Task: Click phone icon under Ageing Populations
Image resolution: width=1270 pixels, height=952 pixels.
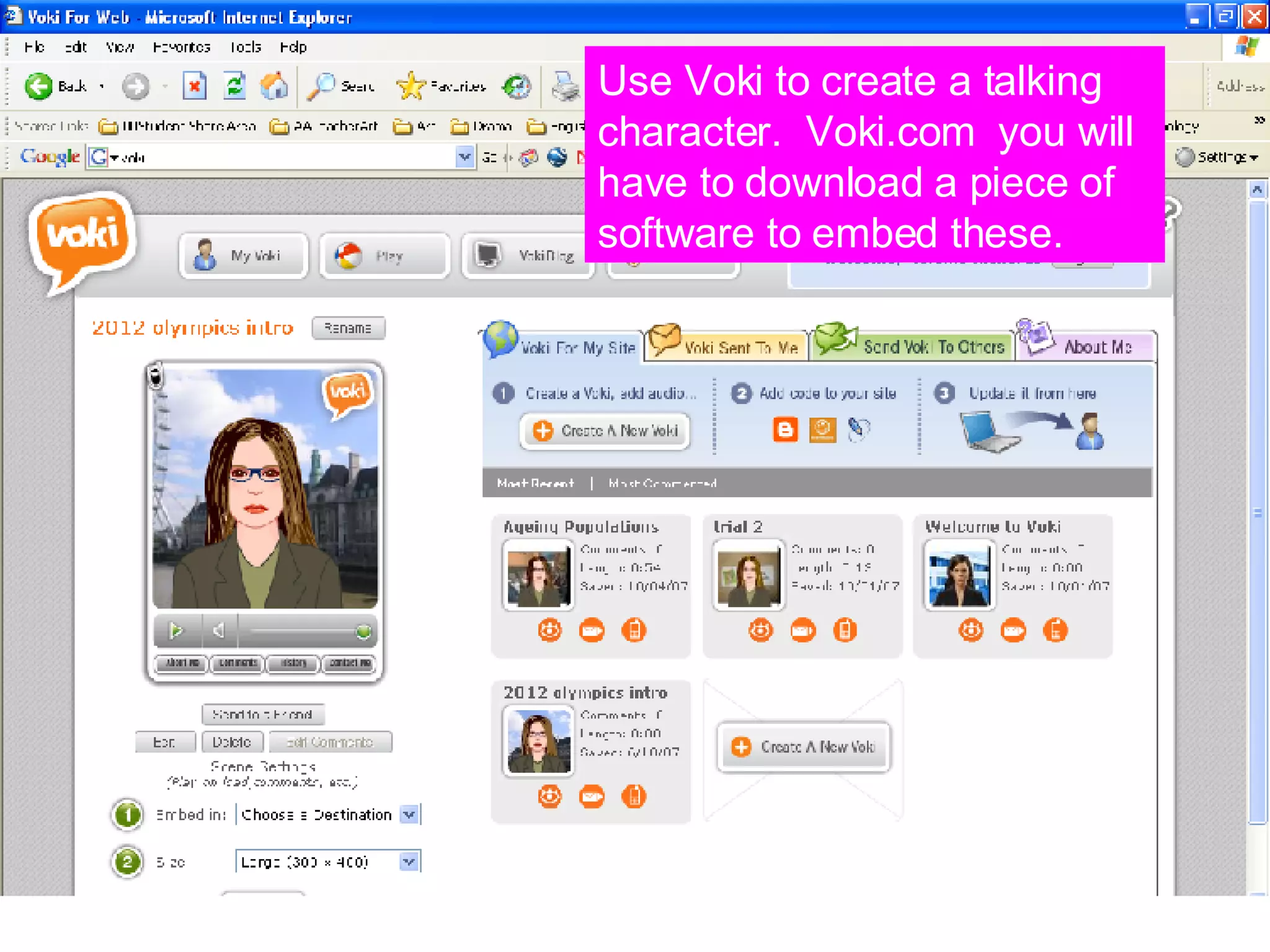Action: pos(634,630)
